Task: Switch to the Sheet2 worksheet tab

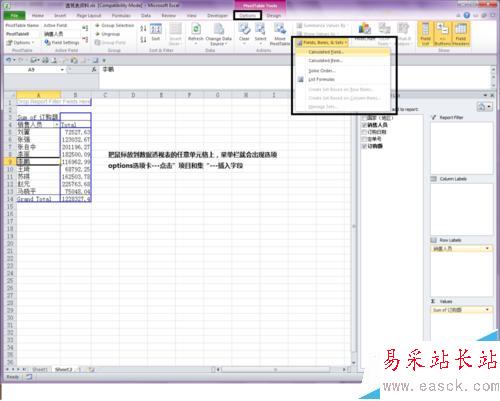Action: [x=63, y=369]
